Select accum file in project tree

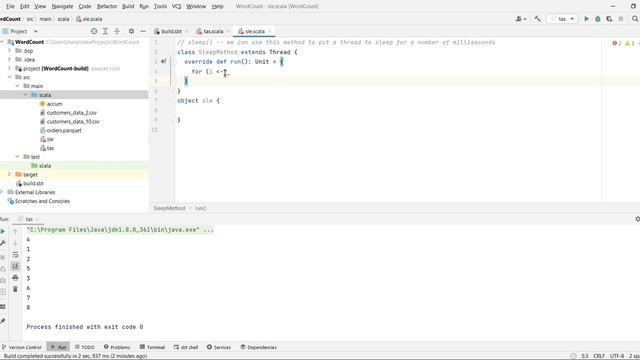[x=54, y=104]
